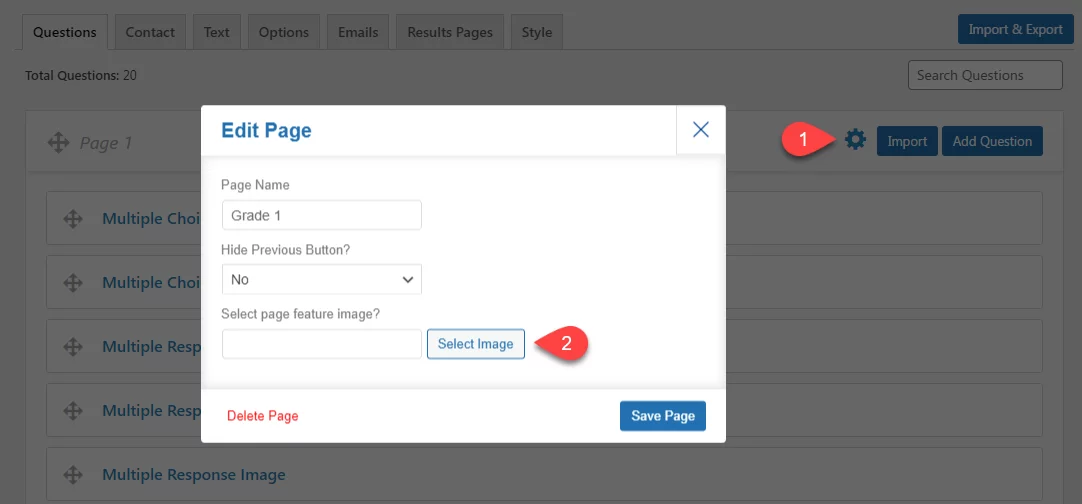Click the Total Questions: 20 text
Viewport: 1082px width, 504px height.
[x=81, y=75]
